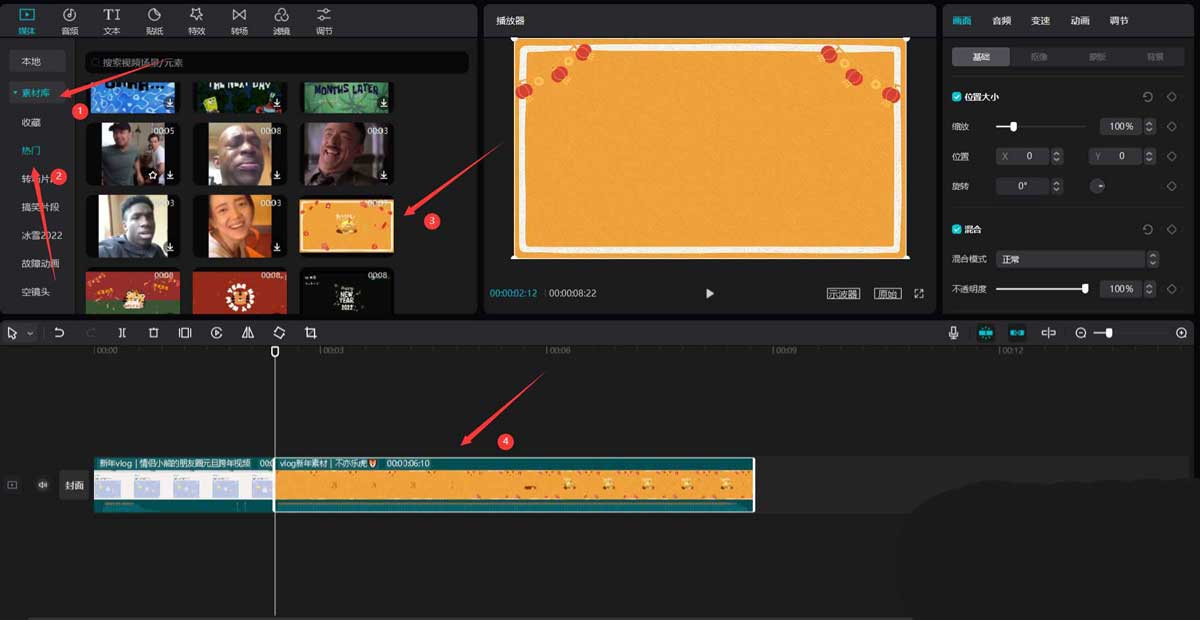Screen dimensions: 1200x620
Task: Click the split clip tool in the timeline toolbar
Action: 122,333
